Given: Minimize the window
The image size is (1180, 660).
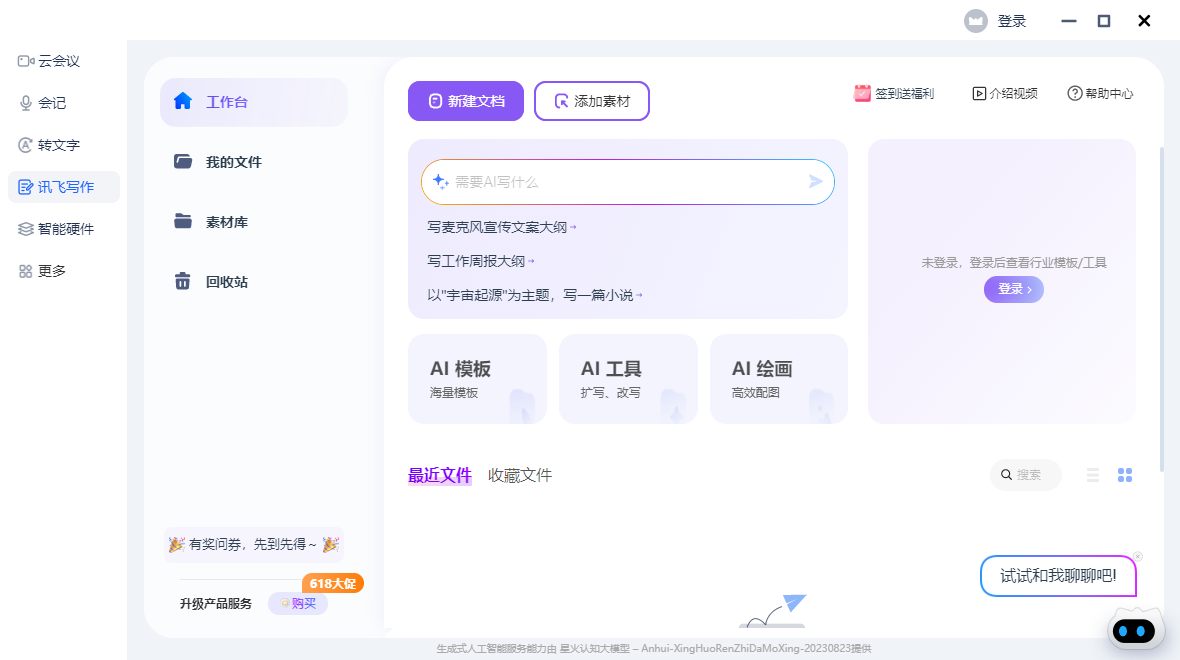Looking at the screenshot, I should 1069,21.
